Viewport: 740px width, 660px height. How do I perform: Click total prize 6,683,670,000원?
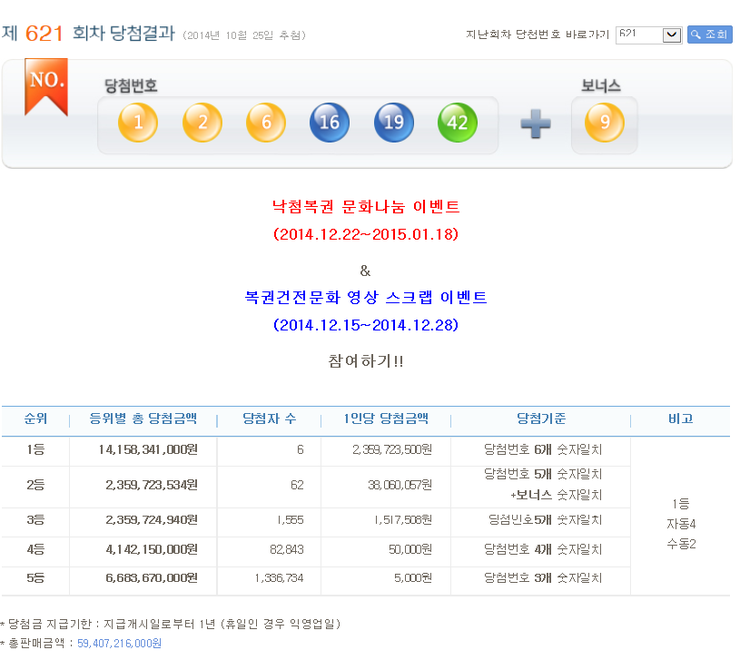click(151, 578)
